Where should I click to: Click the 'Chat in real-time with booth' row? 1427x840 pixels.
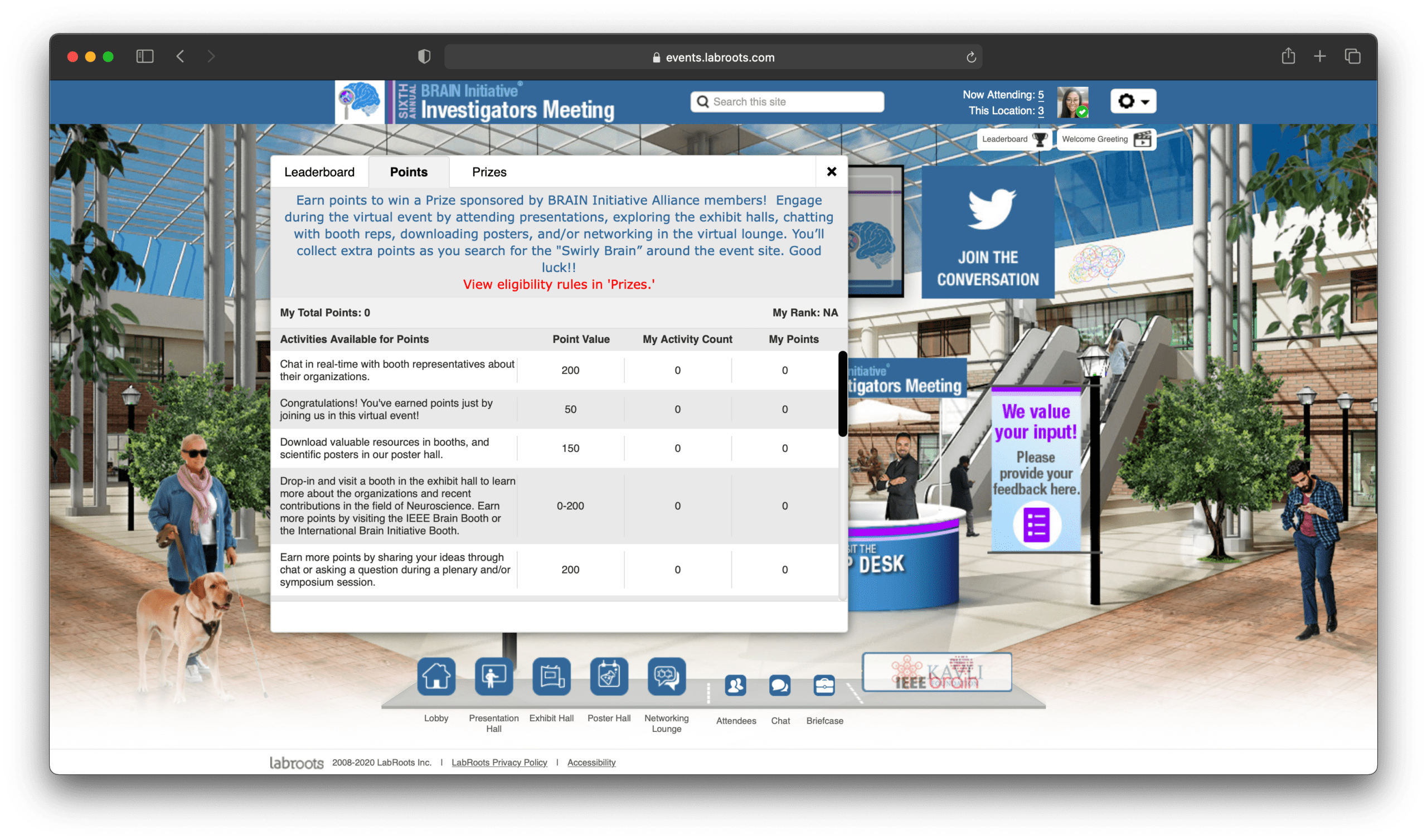(x=555, y=371)
